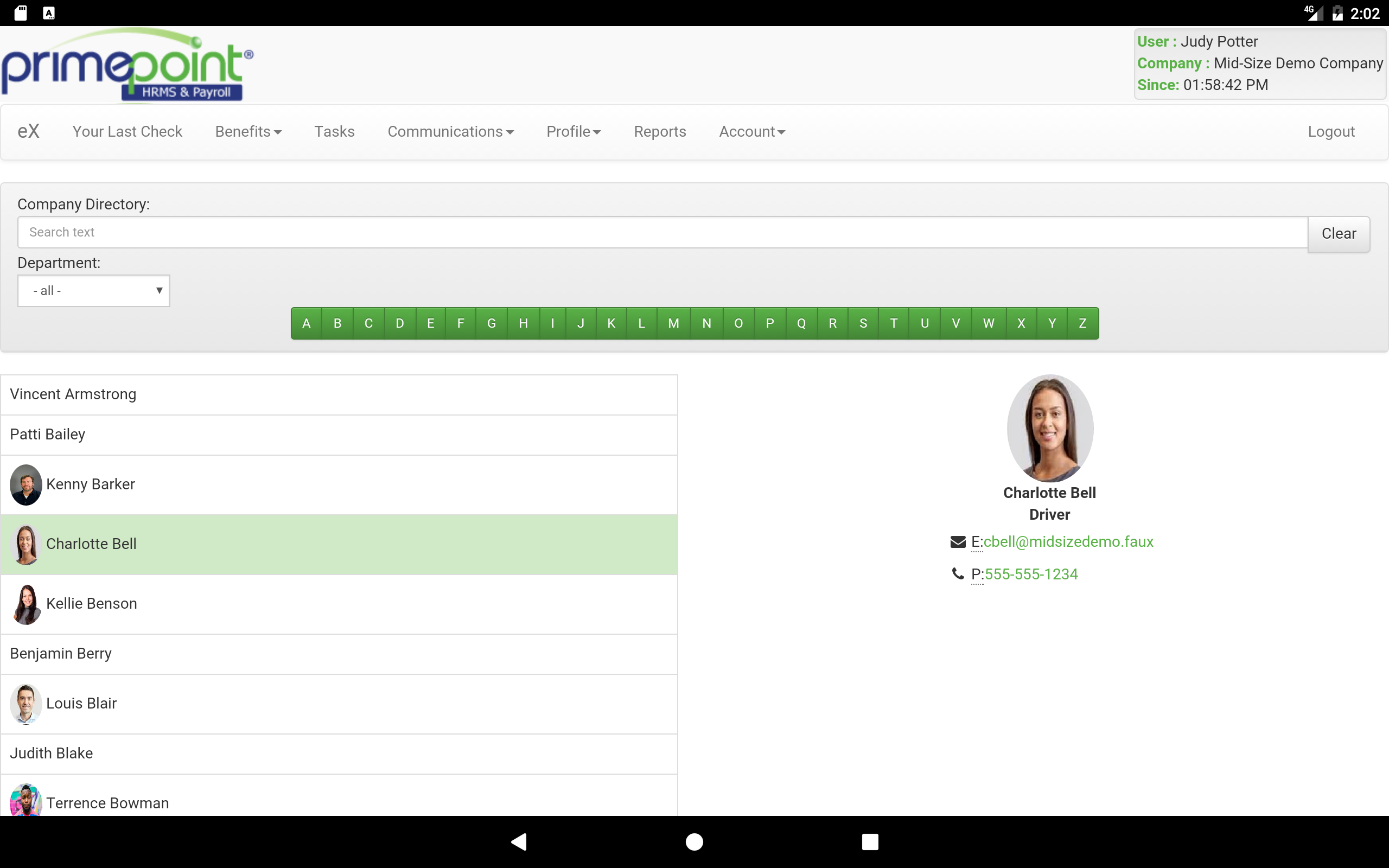Screen dimensions: 1389x868
Task: Click the Logout link
Action: (x=1331, y=131)
